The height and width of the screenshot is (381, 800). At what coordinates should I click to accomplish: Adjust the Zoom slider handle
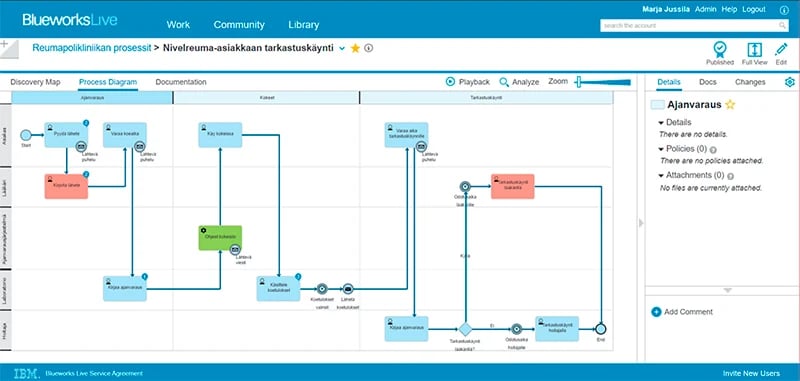tap(578, 82)
